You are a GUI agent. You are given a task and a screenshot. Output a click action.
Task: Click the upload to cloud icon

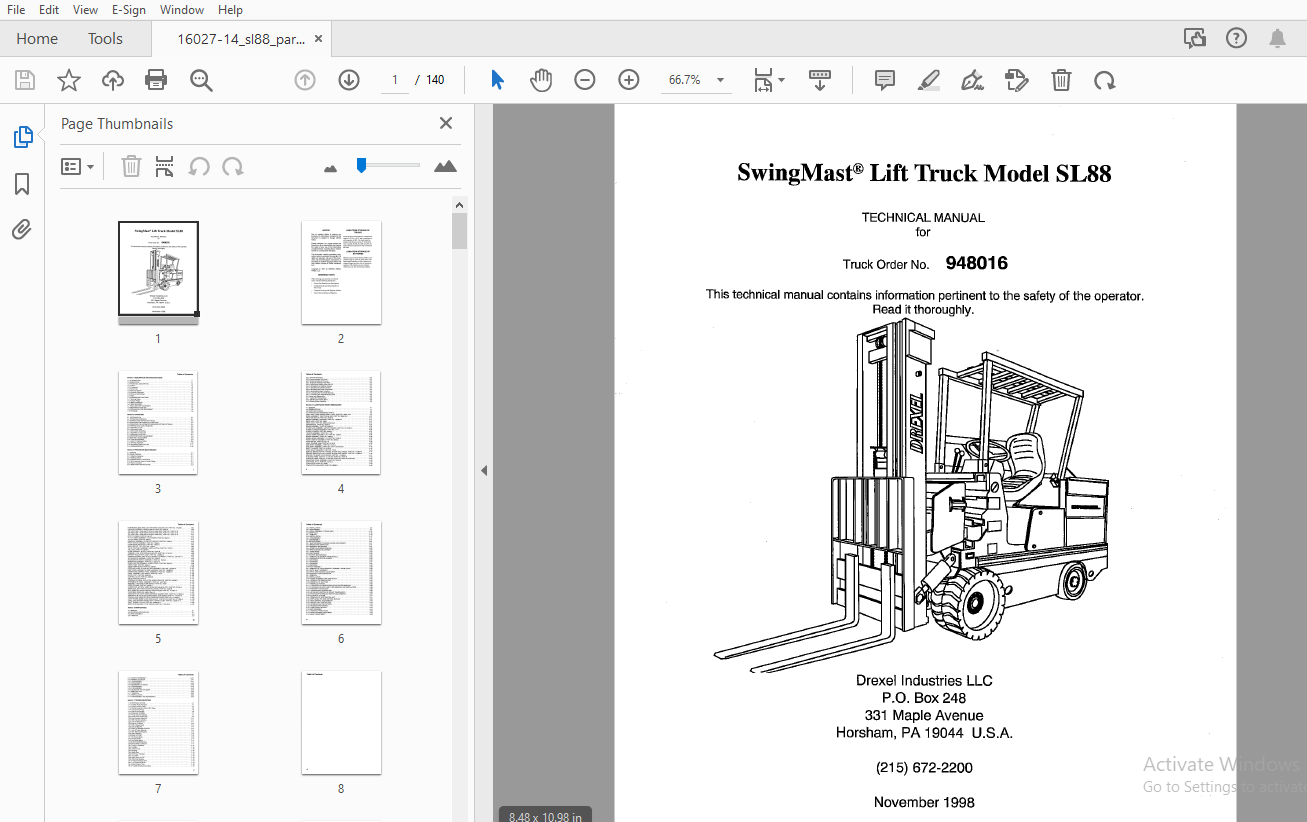pyautogui.click(x=113, y=80)
